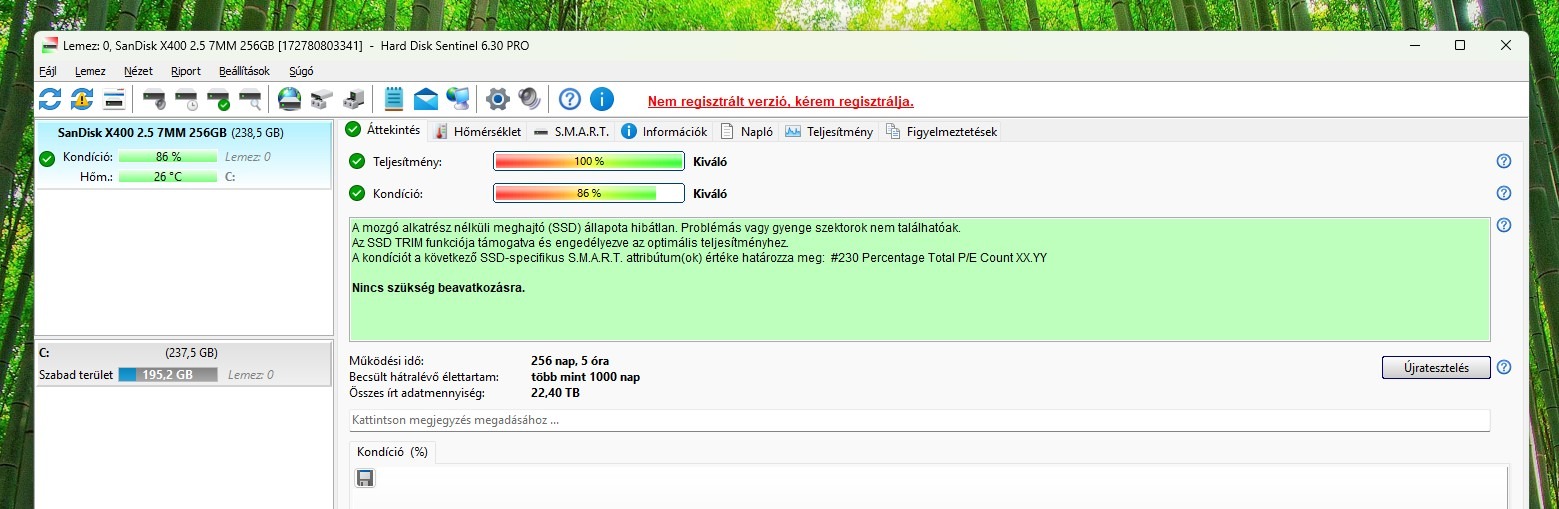Switch to the Áttekintés tab
This screenshot has height=509, width=1559.
[x=383, y=130]
